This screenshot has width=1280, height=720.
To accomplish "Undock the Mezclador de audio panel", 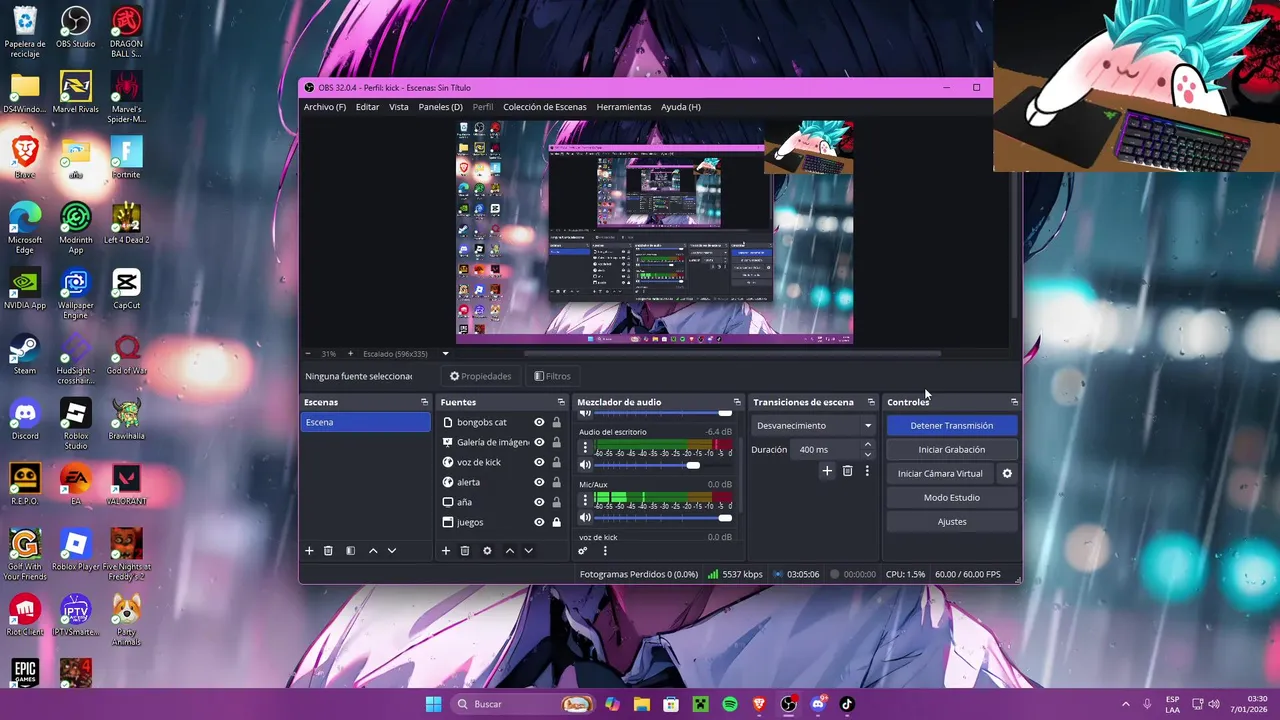I will (737, 402).
